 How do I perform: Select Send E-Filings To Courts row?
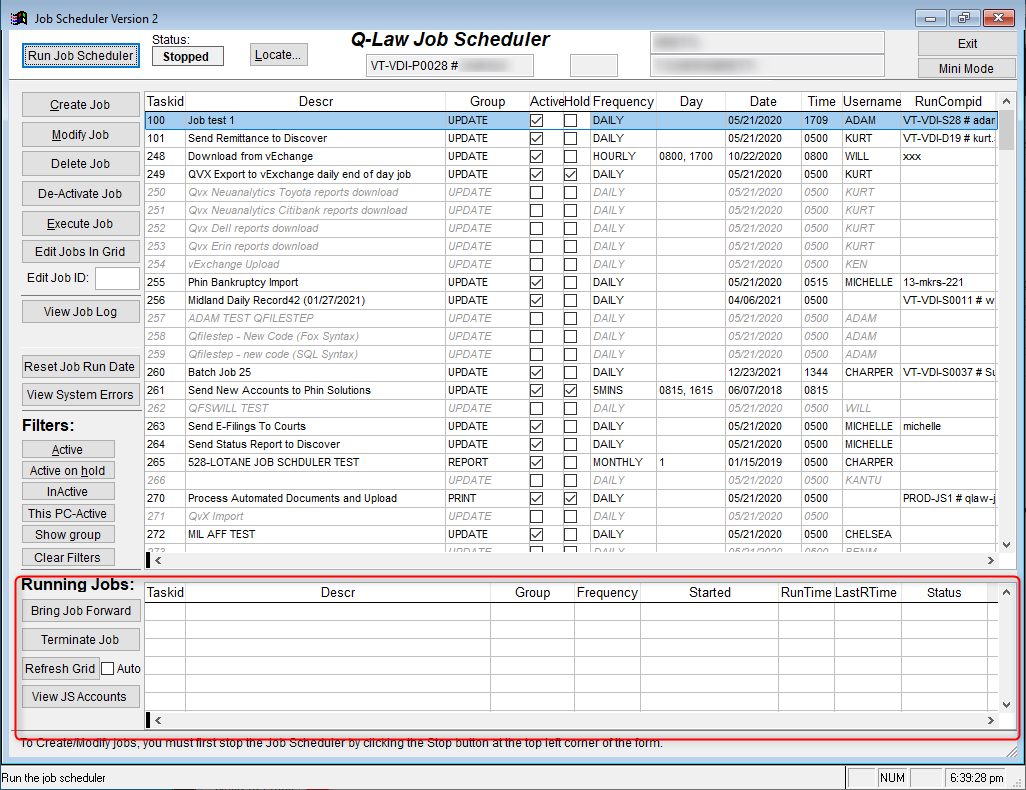coord(570,426)
